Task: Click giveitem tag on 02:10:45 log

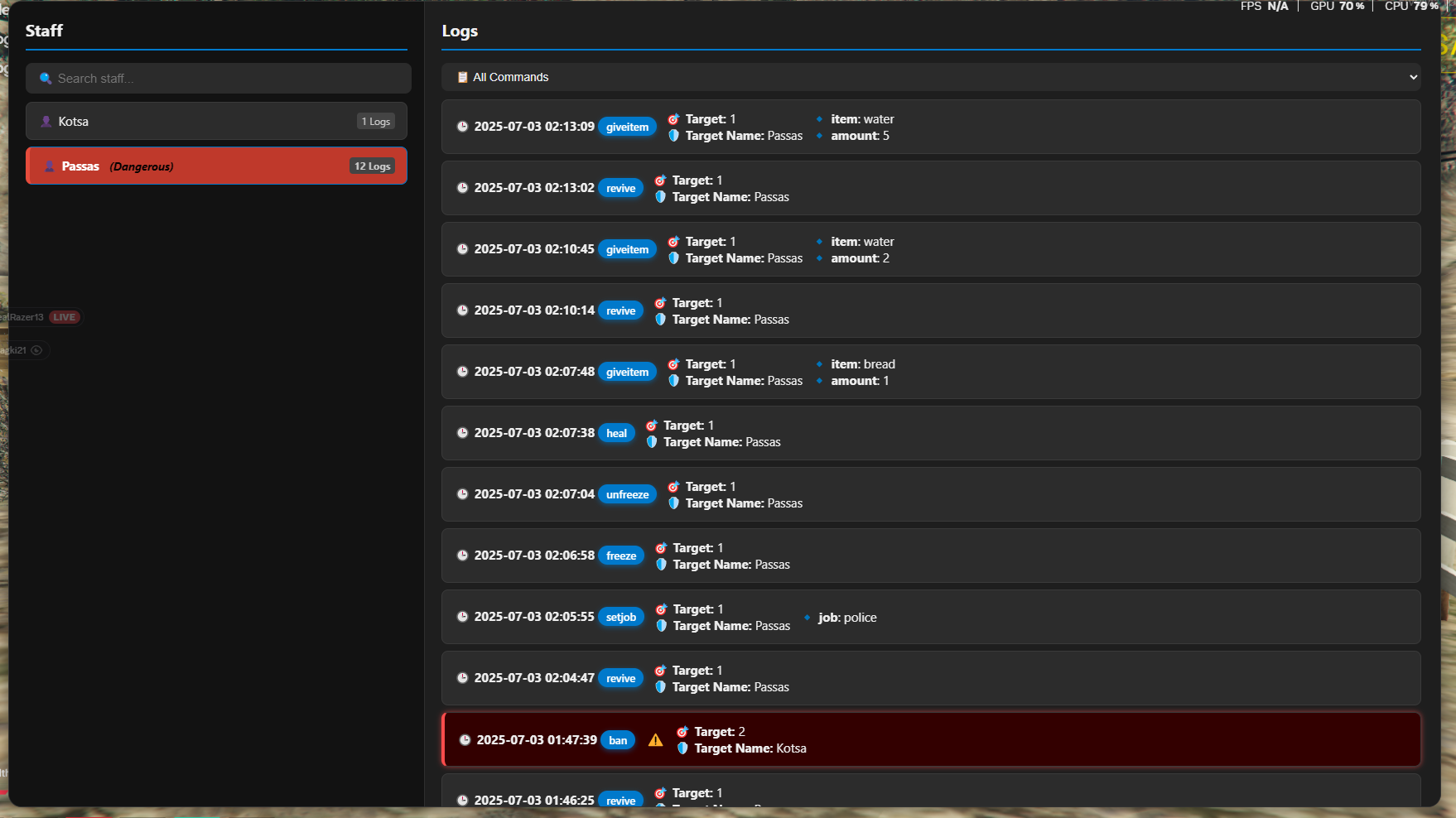Action: coord(628,249)
